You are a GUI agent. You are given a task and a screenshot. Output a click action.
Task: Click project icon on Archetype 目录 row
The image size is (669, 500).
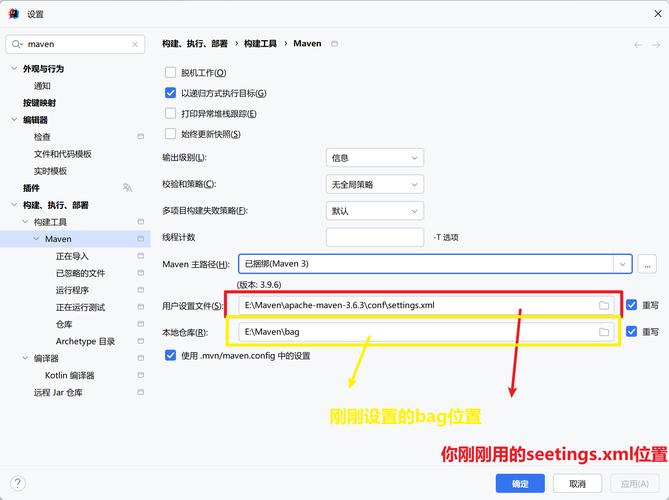click(140, 341)
